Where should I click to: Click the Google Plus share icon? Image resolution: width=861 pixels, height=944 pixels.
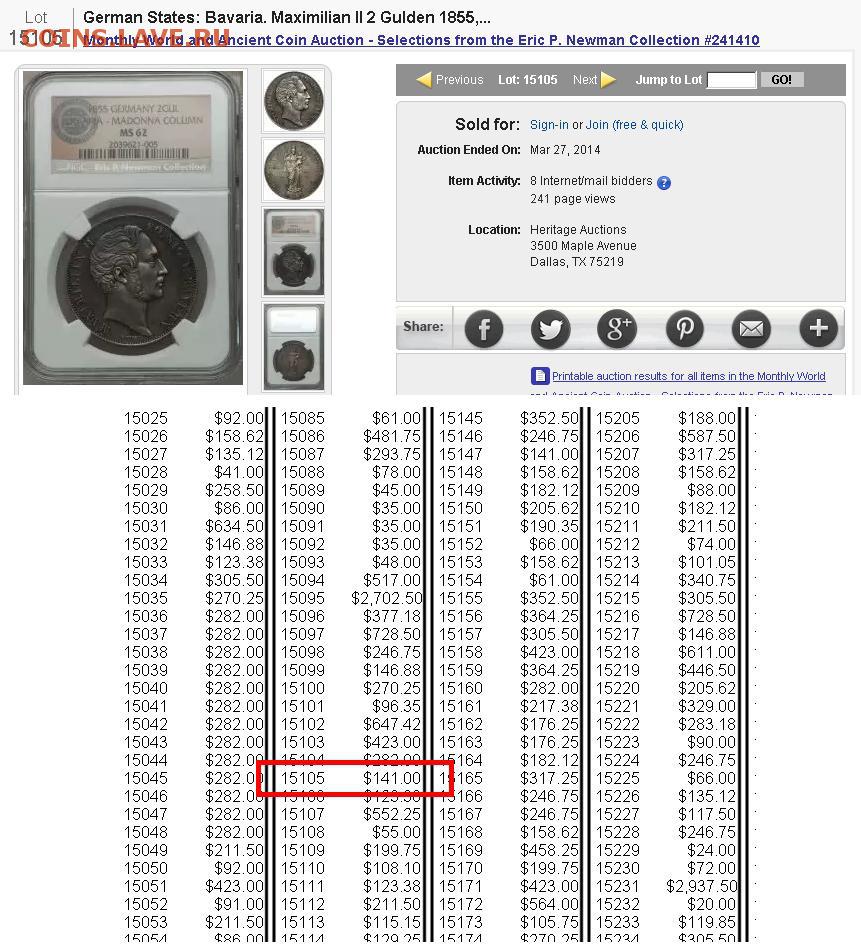(x=617, y=328)
